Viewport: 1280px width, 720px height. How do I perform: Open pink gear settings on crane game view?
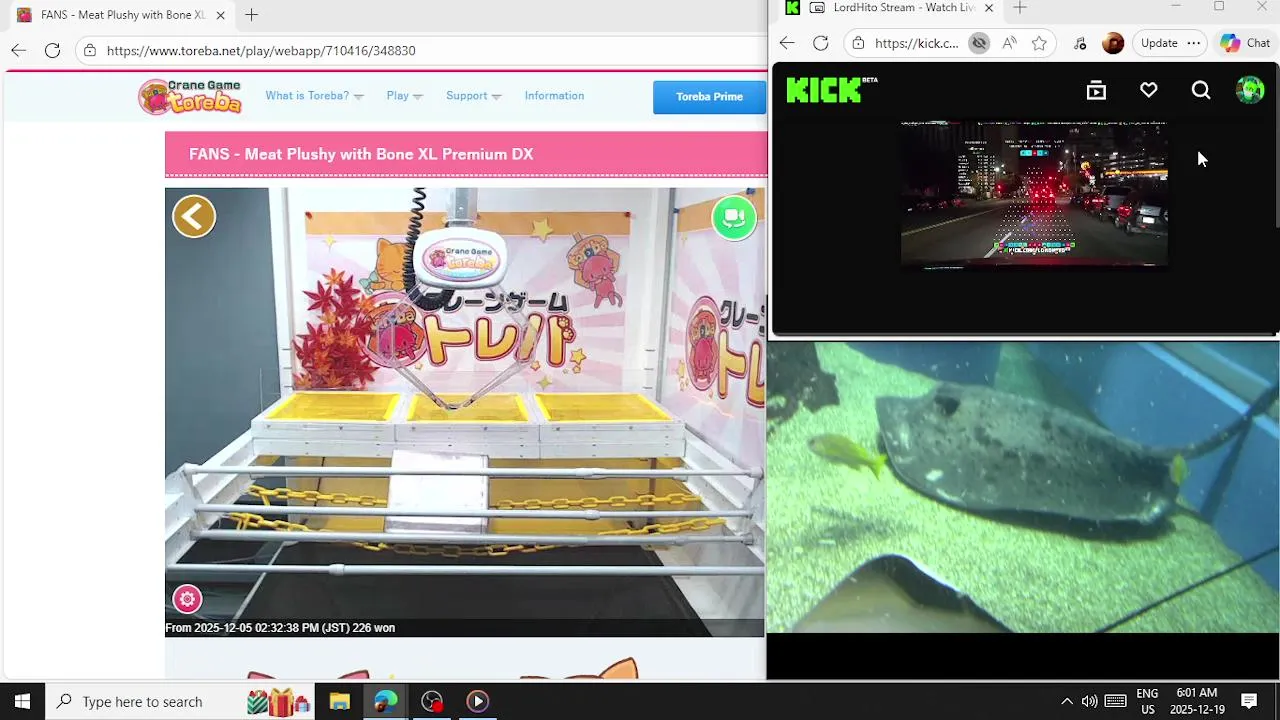[x=187, y=599]
